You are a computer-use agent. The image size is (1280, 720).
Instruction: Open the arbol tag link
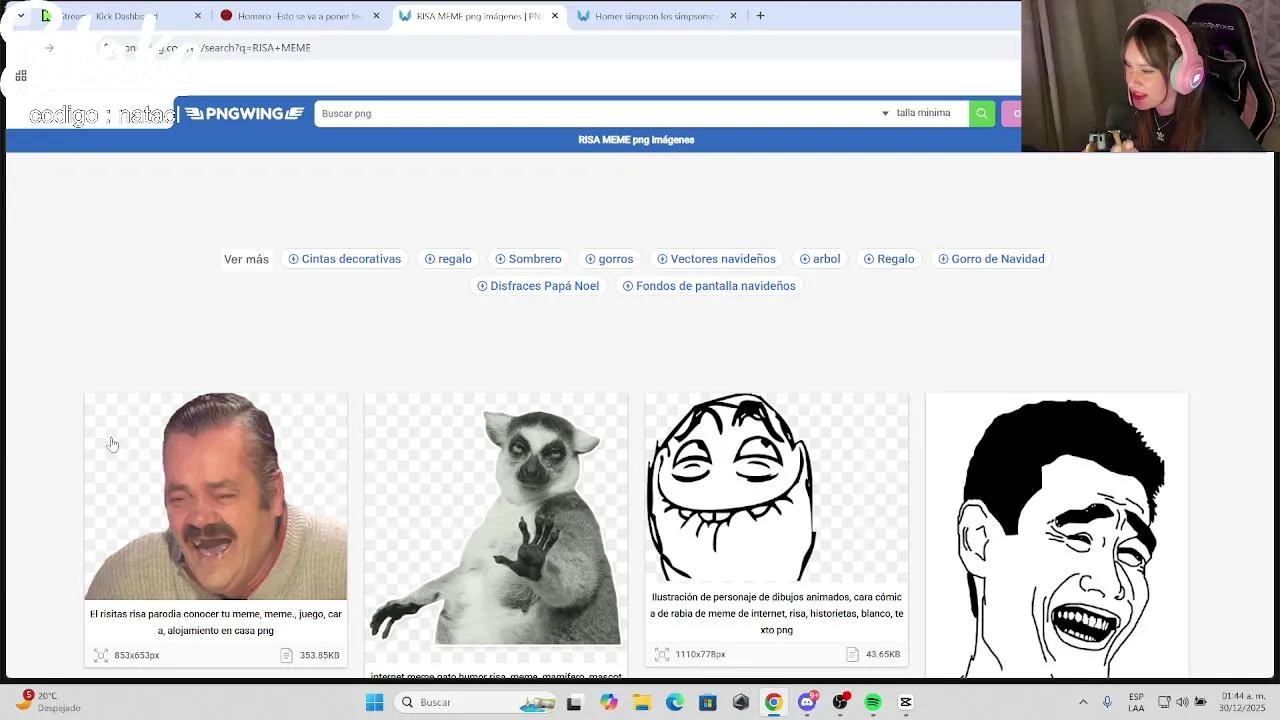(820, 259)
